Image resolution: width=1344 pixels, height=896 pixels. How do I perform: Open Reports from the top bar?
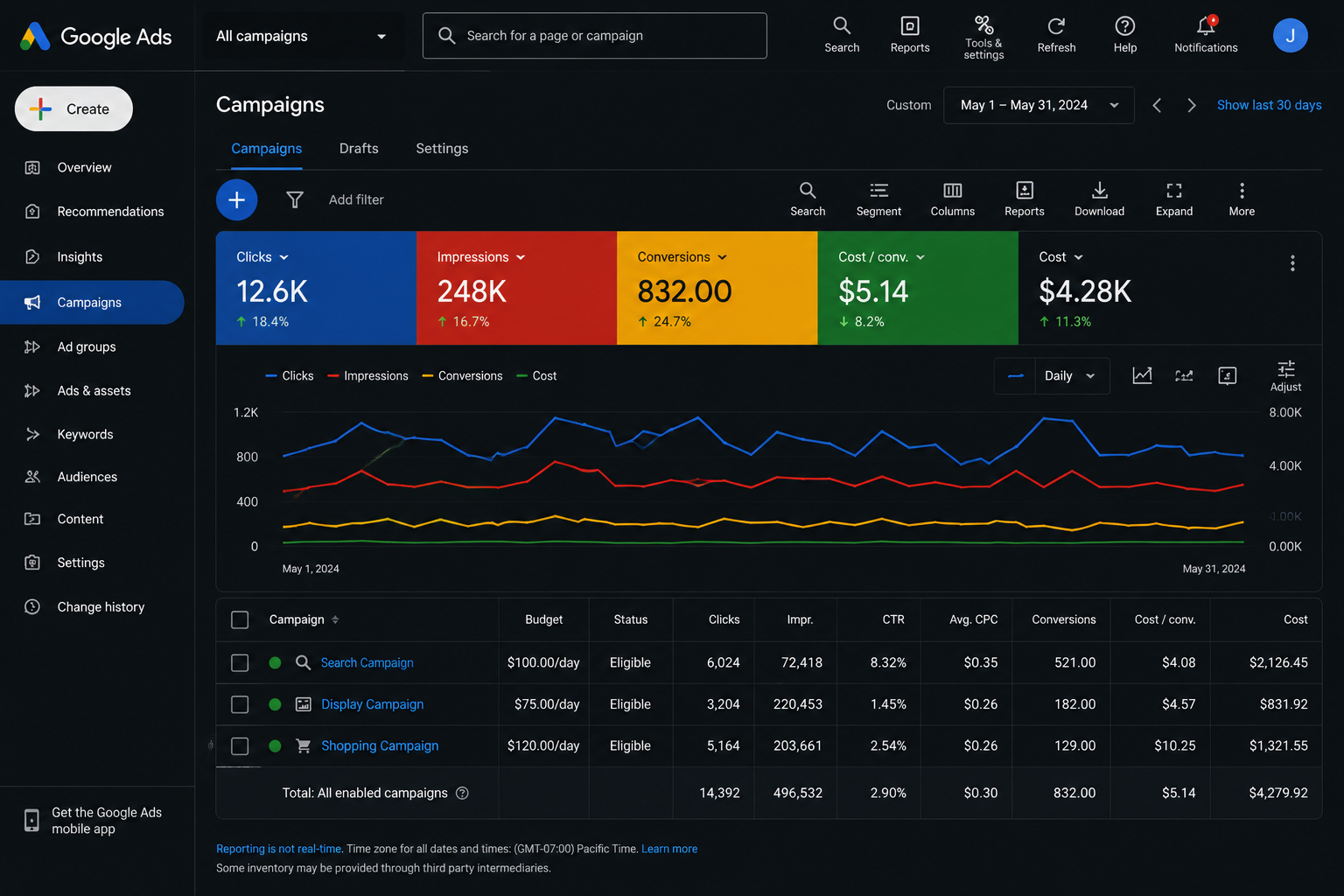910,35
